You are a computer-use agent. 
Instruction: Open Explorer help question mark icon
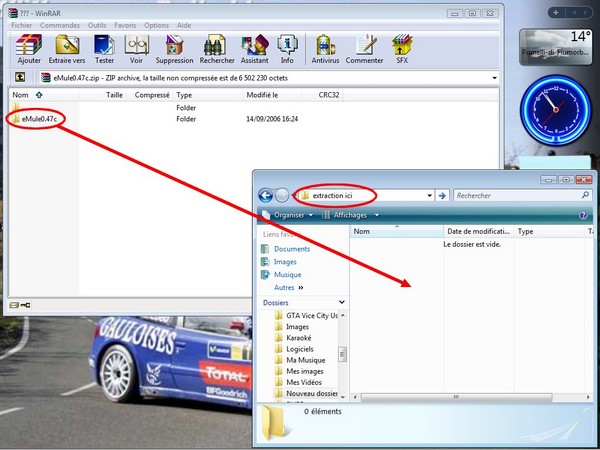pos(583,215)
